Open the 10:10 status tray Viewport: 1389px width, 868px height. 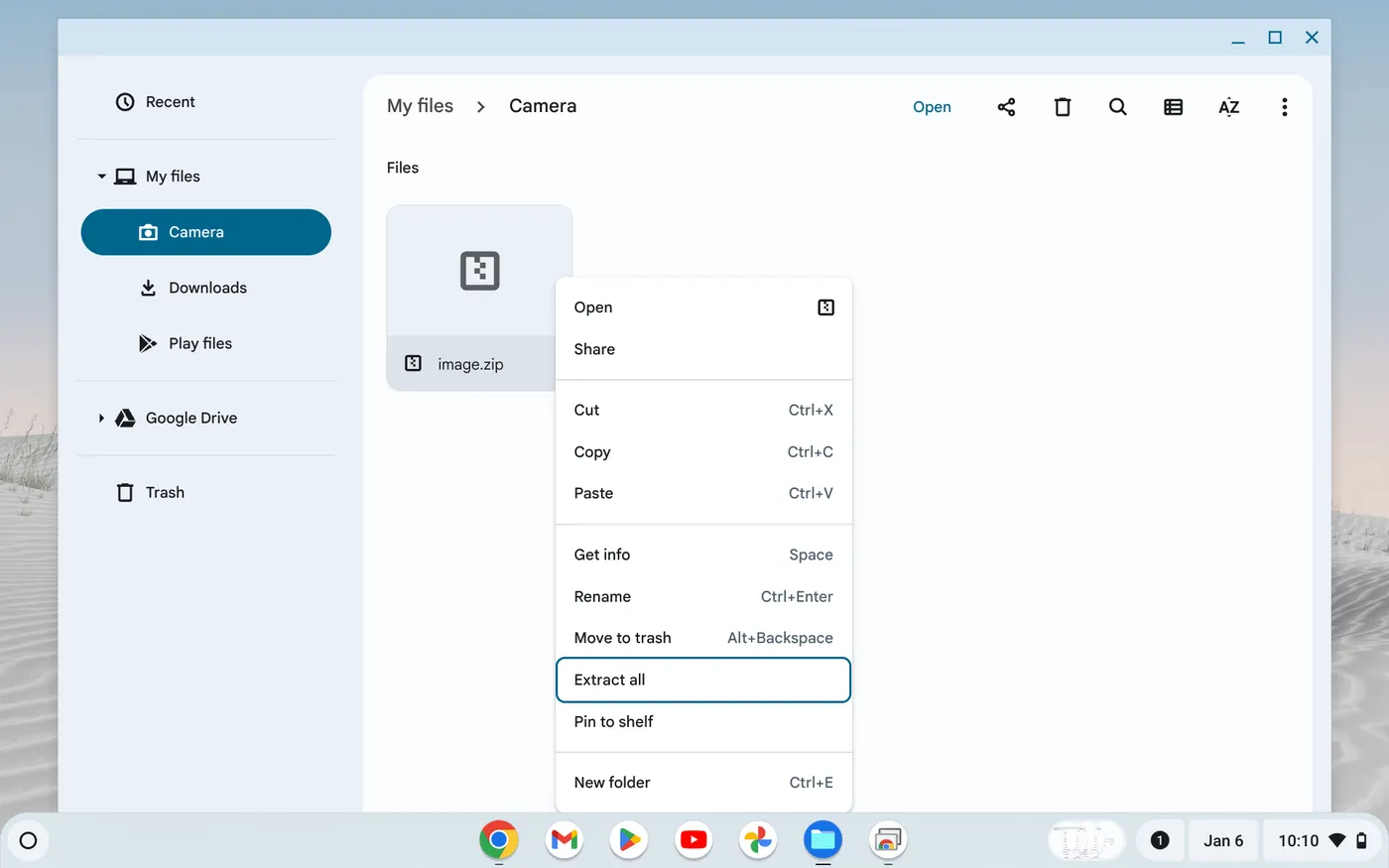tap(1323, 840)
